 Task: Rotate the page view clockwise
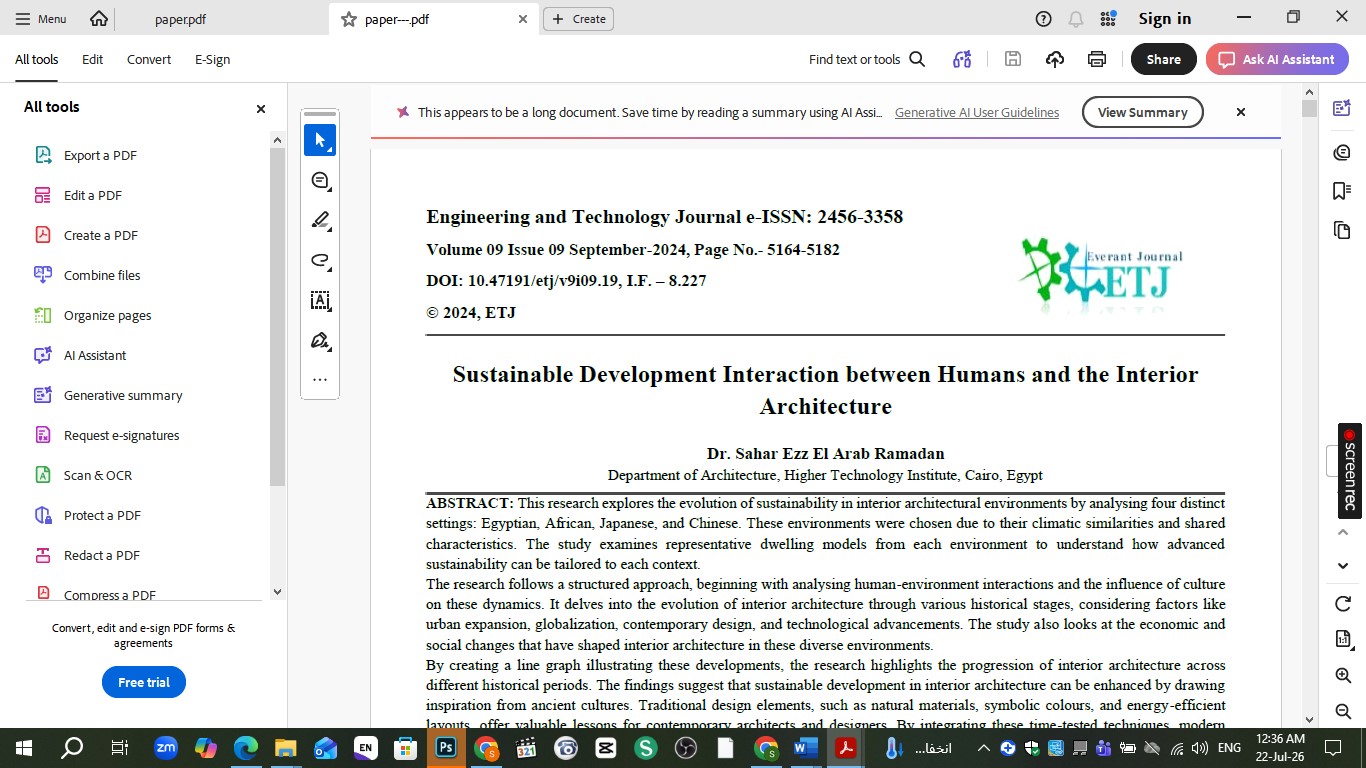pos(1343,603)
